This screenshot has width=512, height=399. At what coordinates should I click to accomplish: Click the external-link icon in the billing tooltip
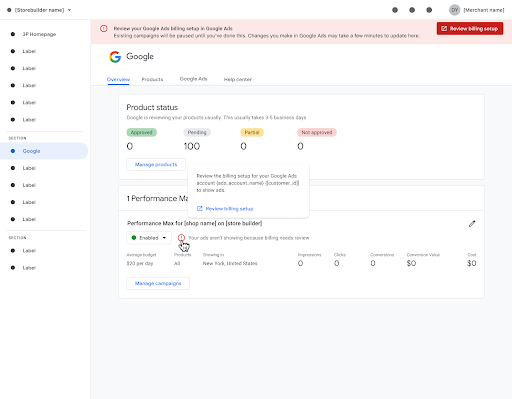[200, 209]
